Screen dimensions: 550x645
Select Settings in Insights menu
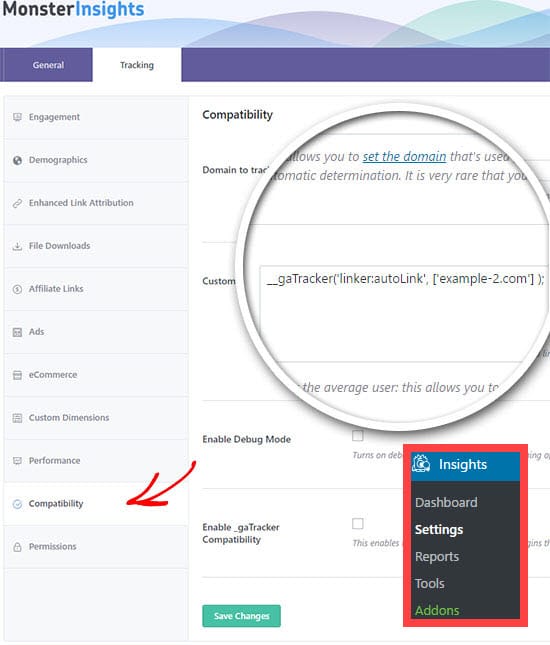[x=439, y=530]
